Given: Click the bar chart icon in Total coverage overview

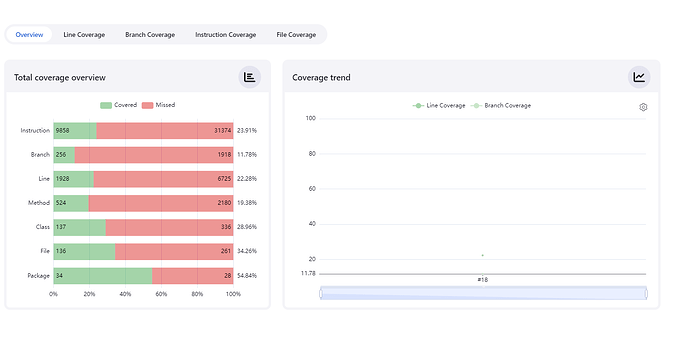Looking at the screenshot, I should click(250, 77).
